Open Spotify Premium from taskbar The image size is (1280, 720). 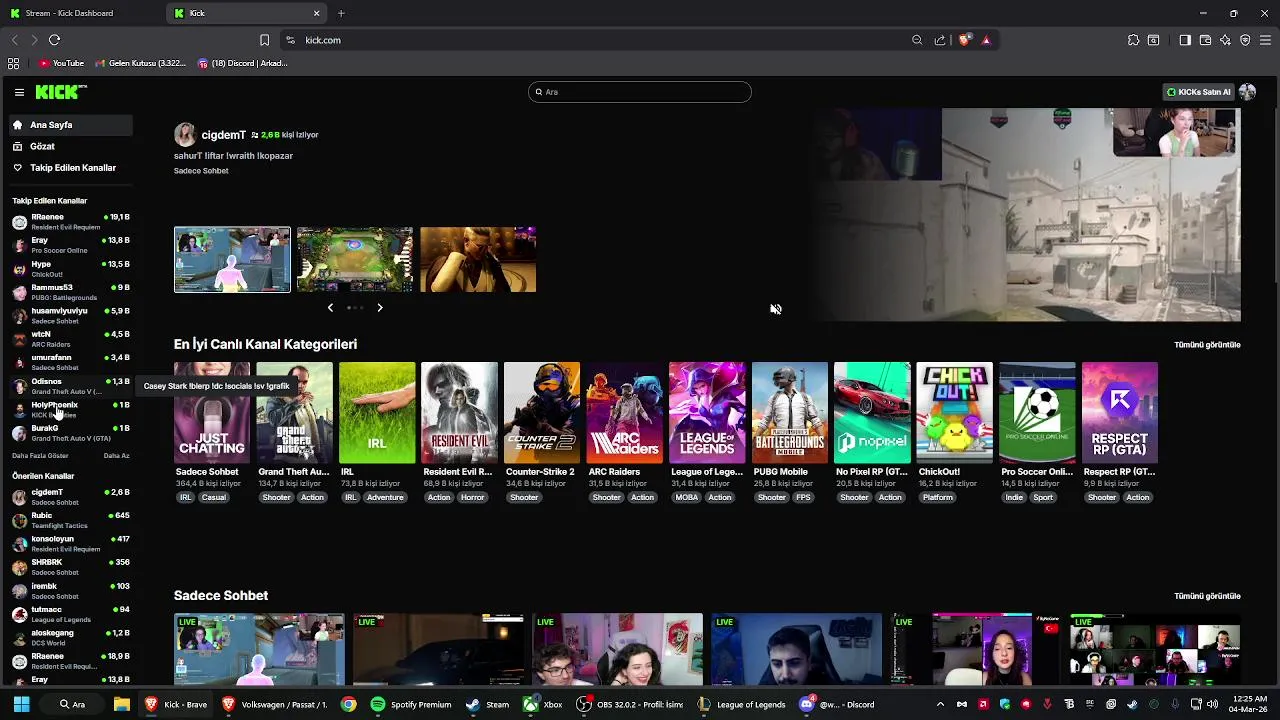[411, 705]
